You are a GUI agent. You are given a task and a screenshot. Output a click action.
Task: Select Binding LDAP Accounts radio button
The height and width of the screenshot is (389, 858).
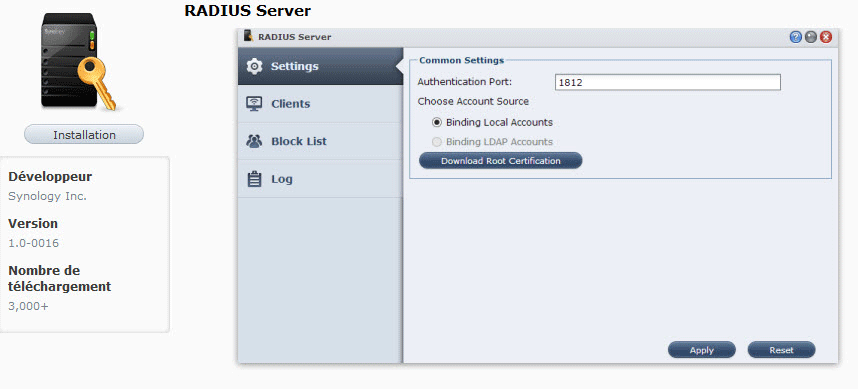pyautogui.click(x=437, y=142)
